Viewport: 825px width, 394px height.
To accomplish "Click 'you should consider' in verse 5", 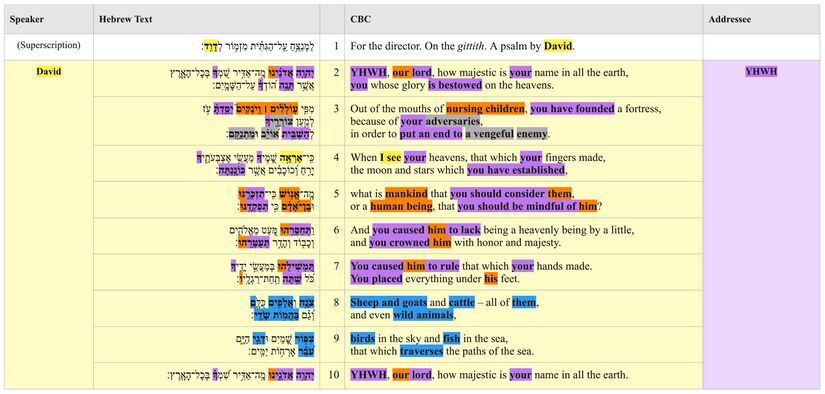I will pos(498,193).
